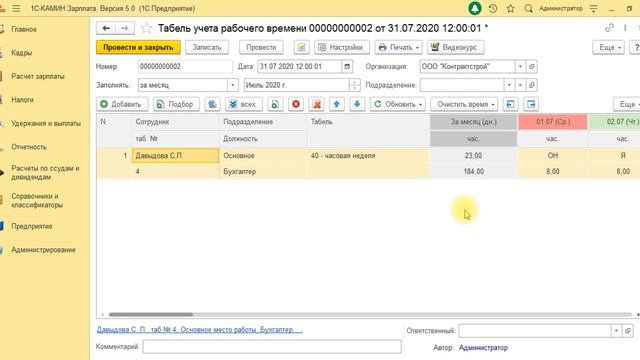
Task: Expand Подразделение dropdown arrow
Action: click(509, 85)
